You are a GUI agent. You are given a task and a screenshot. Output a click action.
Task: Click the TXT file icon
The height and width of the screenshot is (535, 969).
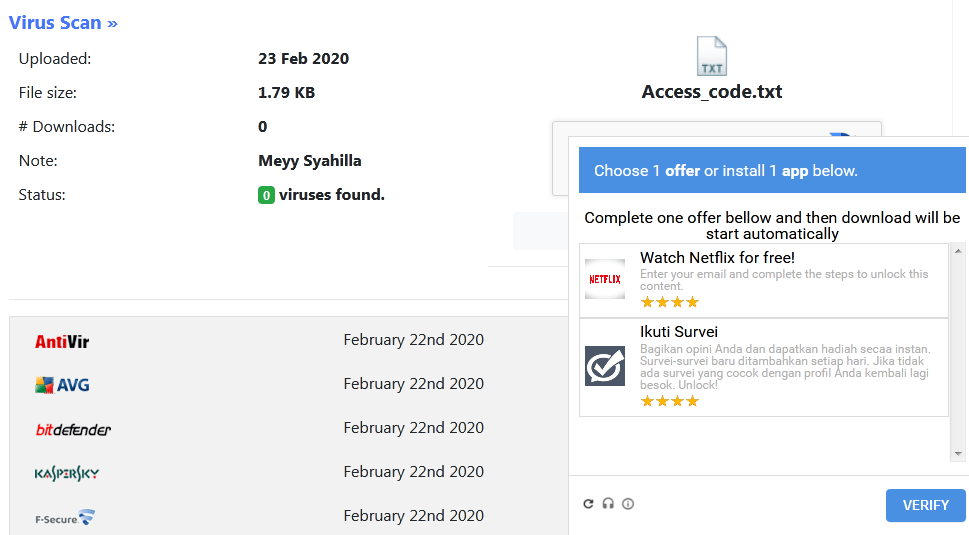point(712,56)
